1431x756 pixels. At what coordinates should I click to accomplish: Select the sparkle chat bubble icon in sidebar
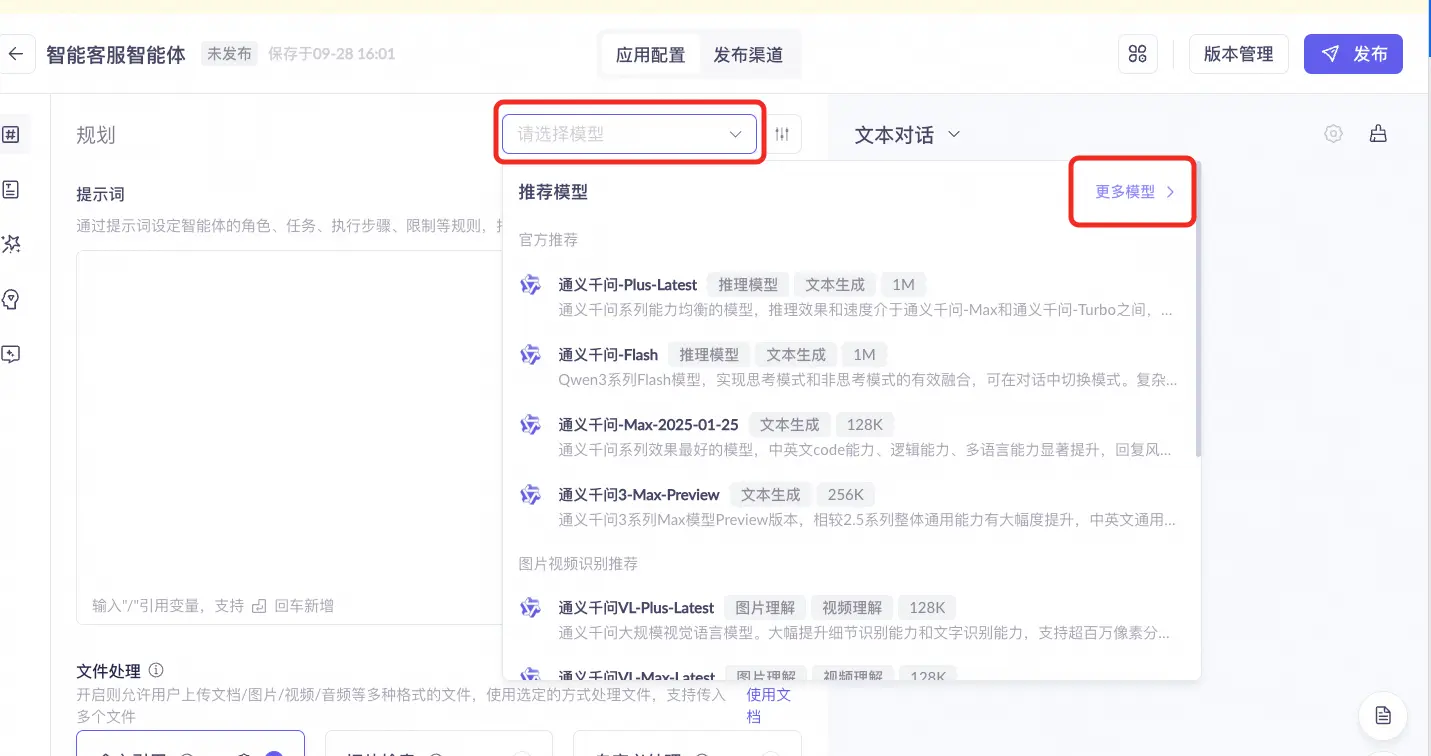pyautogui.click(x=12, y=354)
